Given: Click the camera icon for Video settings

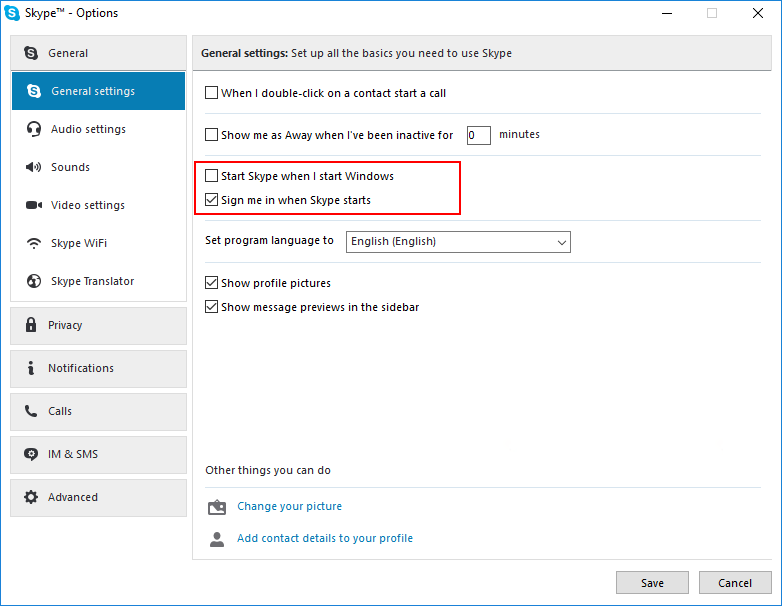Looking at the screenshot, I should pos(34,205).
